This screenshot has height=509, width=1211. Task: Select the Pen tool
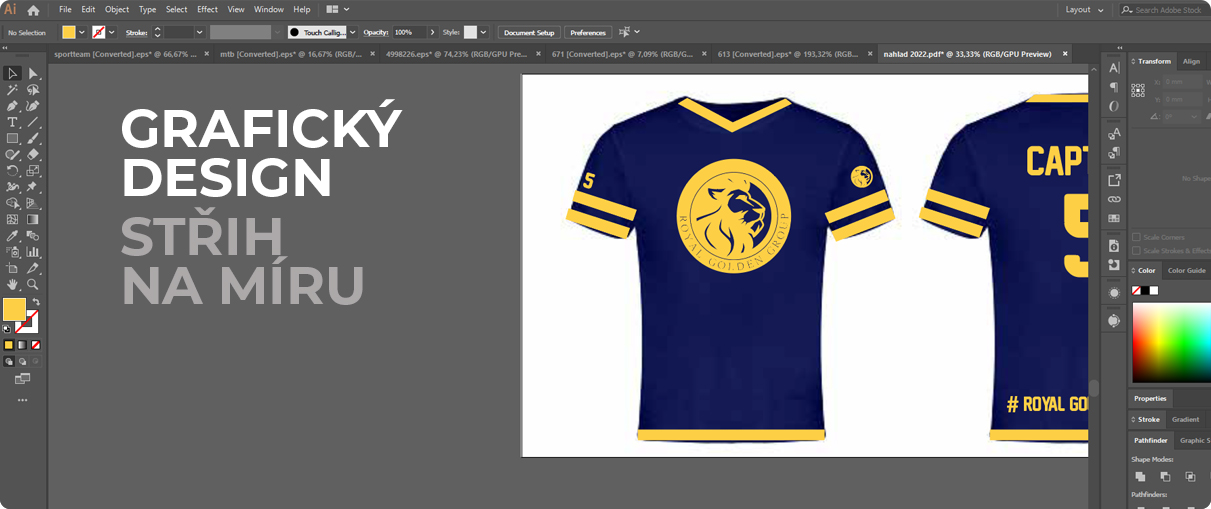(x=12, y=105)
